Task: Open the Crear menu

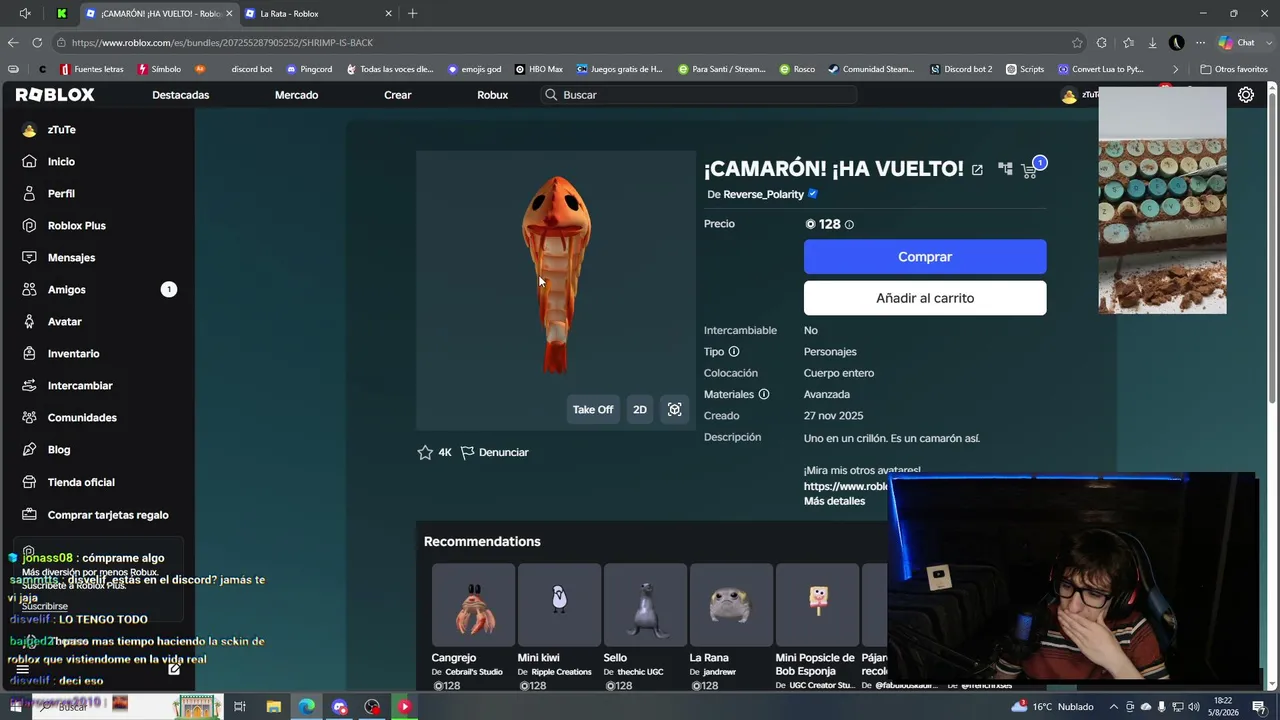Action: pyautogui.click(x=398, y=95)
